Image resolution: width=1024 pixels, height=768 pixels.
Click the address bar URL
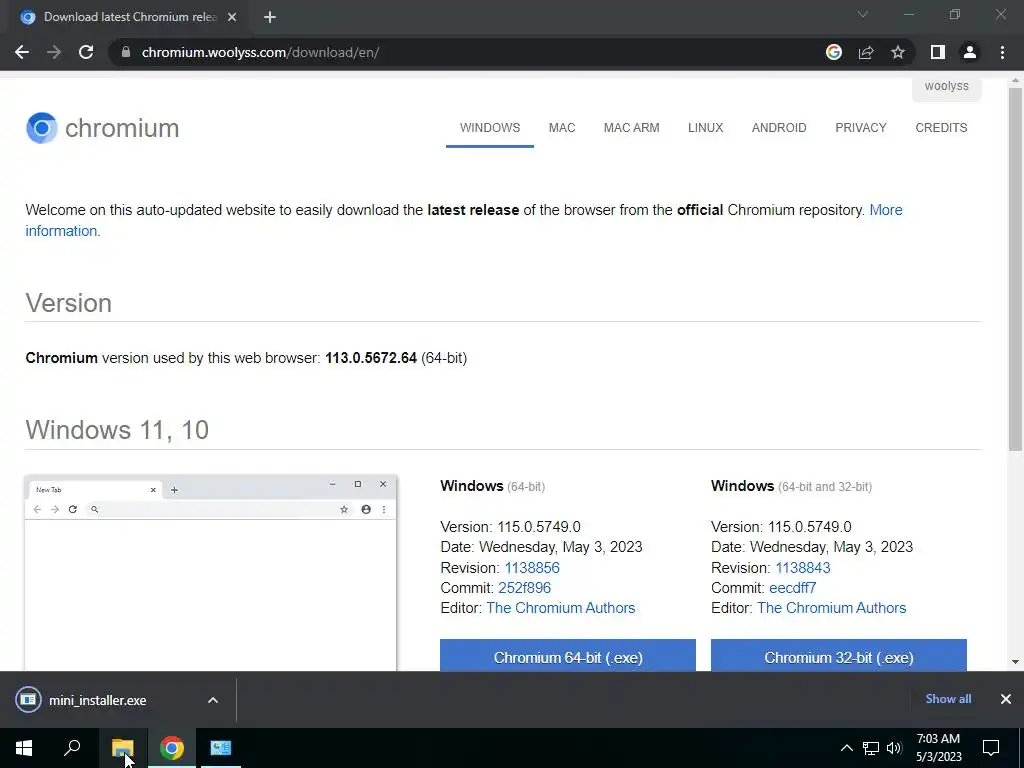click(x=261, y=52)
